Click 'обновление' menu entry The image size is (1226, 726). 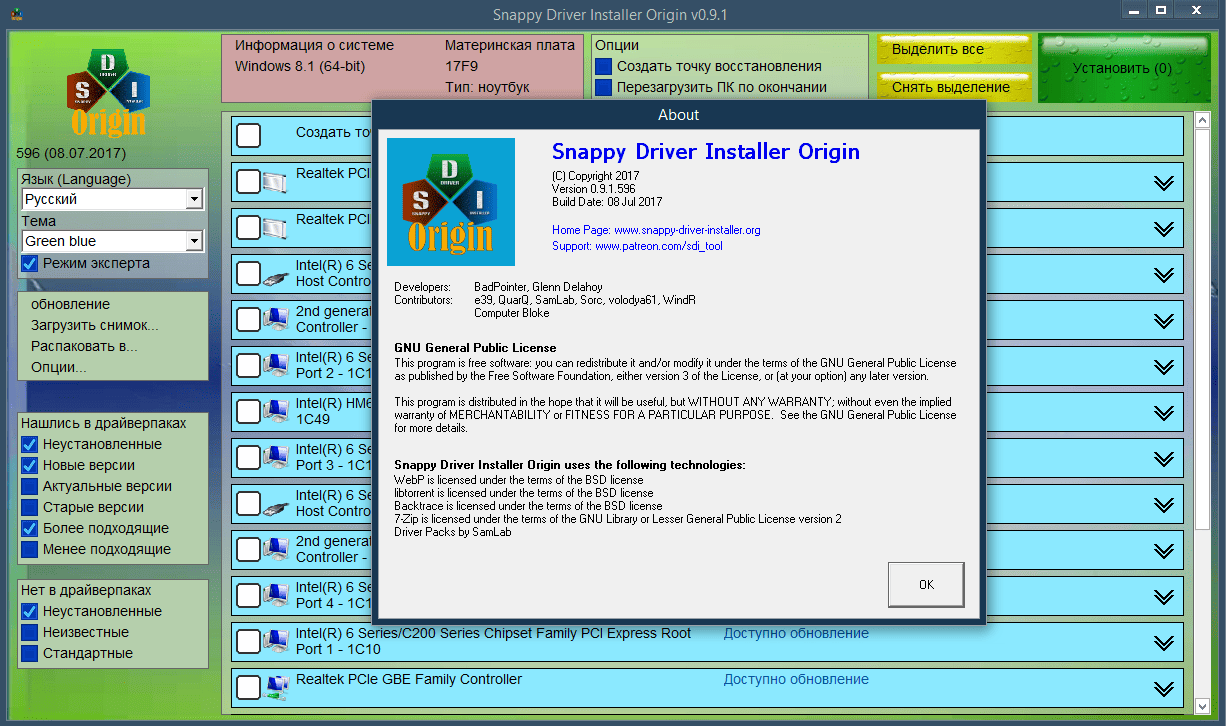(70, 304)
